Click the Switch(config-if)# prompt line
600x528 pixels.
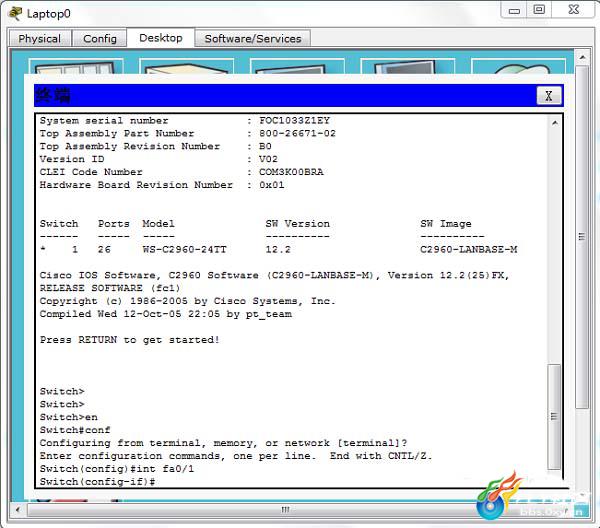coord(97,482)
